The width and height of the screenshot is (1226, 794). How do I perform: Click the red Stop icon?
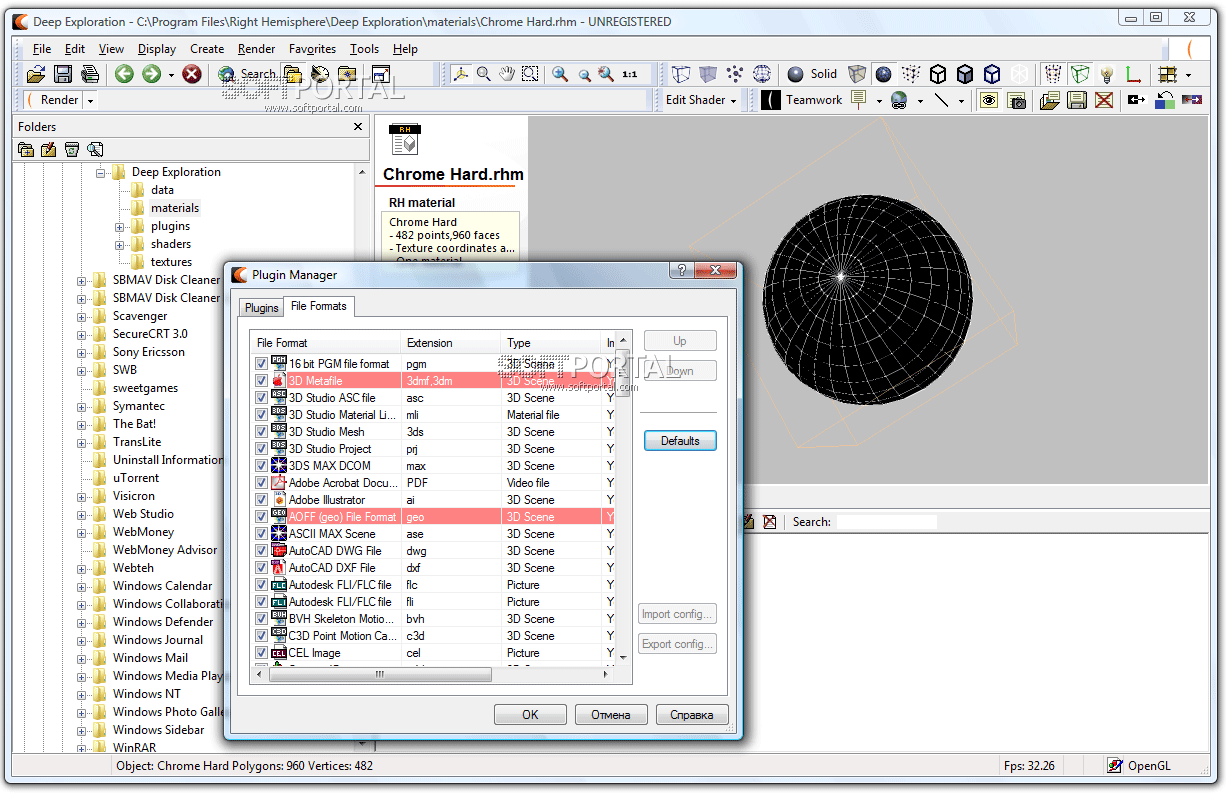point(192,74)
